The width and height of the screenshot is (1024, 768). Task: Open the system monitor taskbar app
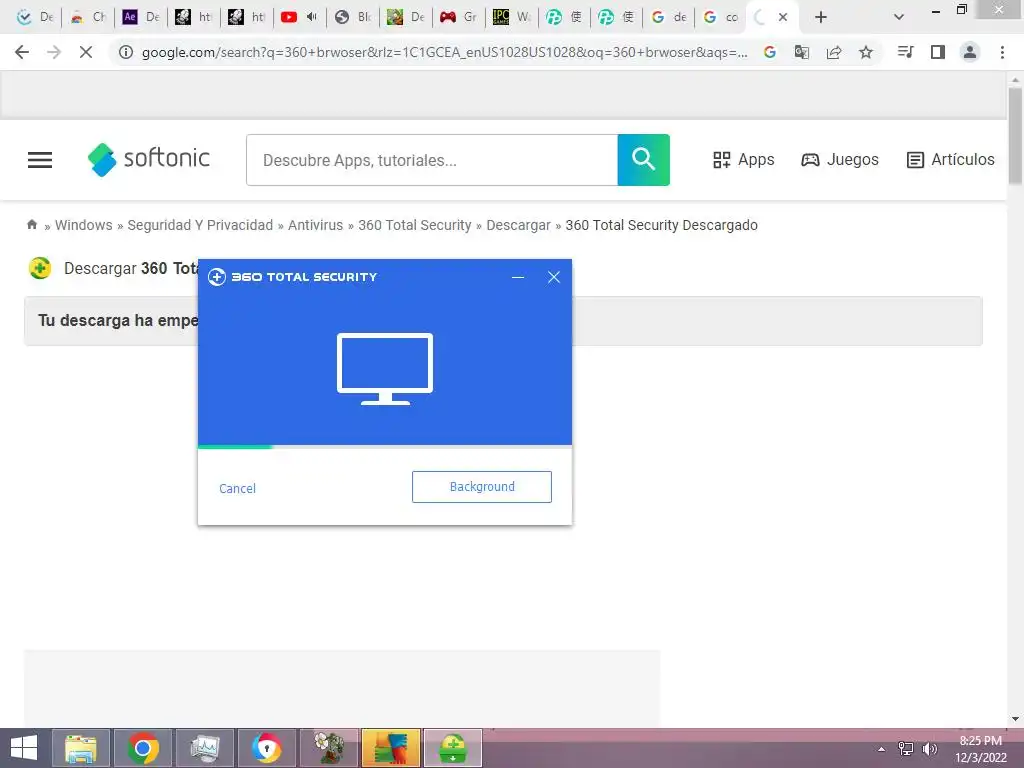205,748
